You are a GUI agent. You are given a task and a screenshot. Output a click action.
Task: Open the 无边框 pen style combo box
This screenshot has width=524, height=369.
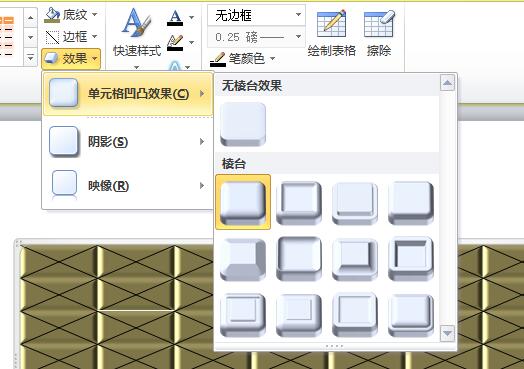(x=256, y=15)
